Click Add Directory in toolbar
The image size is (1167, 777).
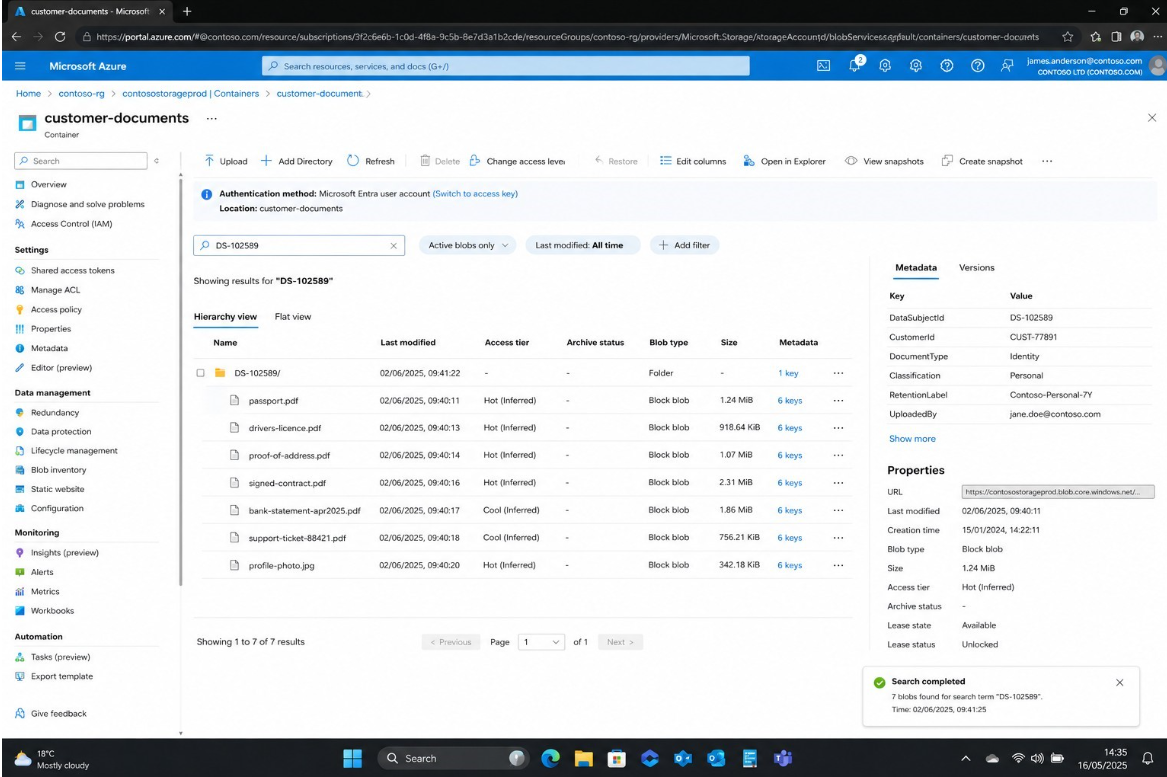coord(296,161)
